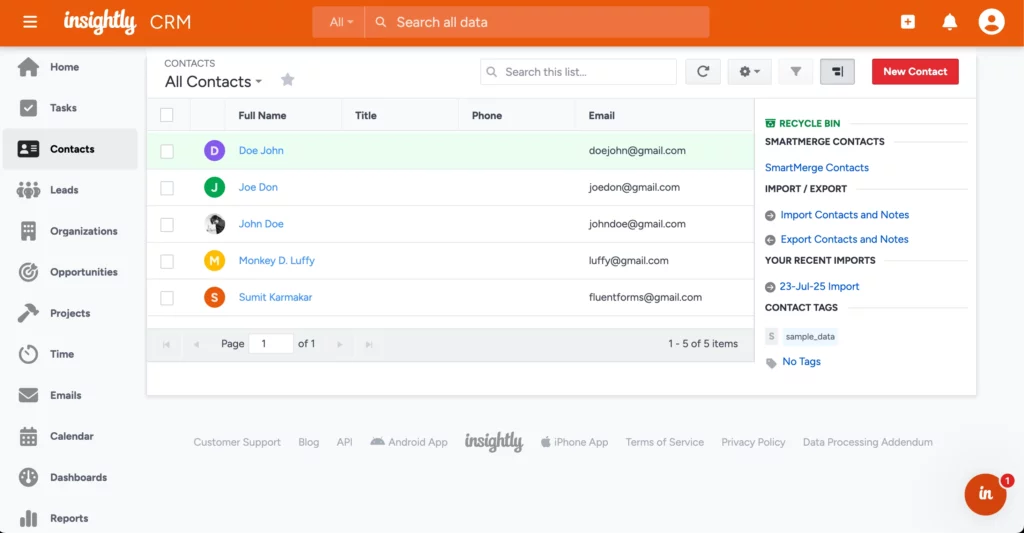Favorite the All Contacts list star
Viewport: 1024px width, 533px height.
pyautogui.click(x=287, y=80)
